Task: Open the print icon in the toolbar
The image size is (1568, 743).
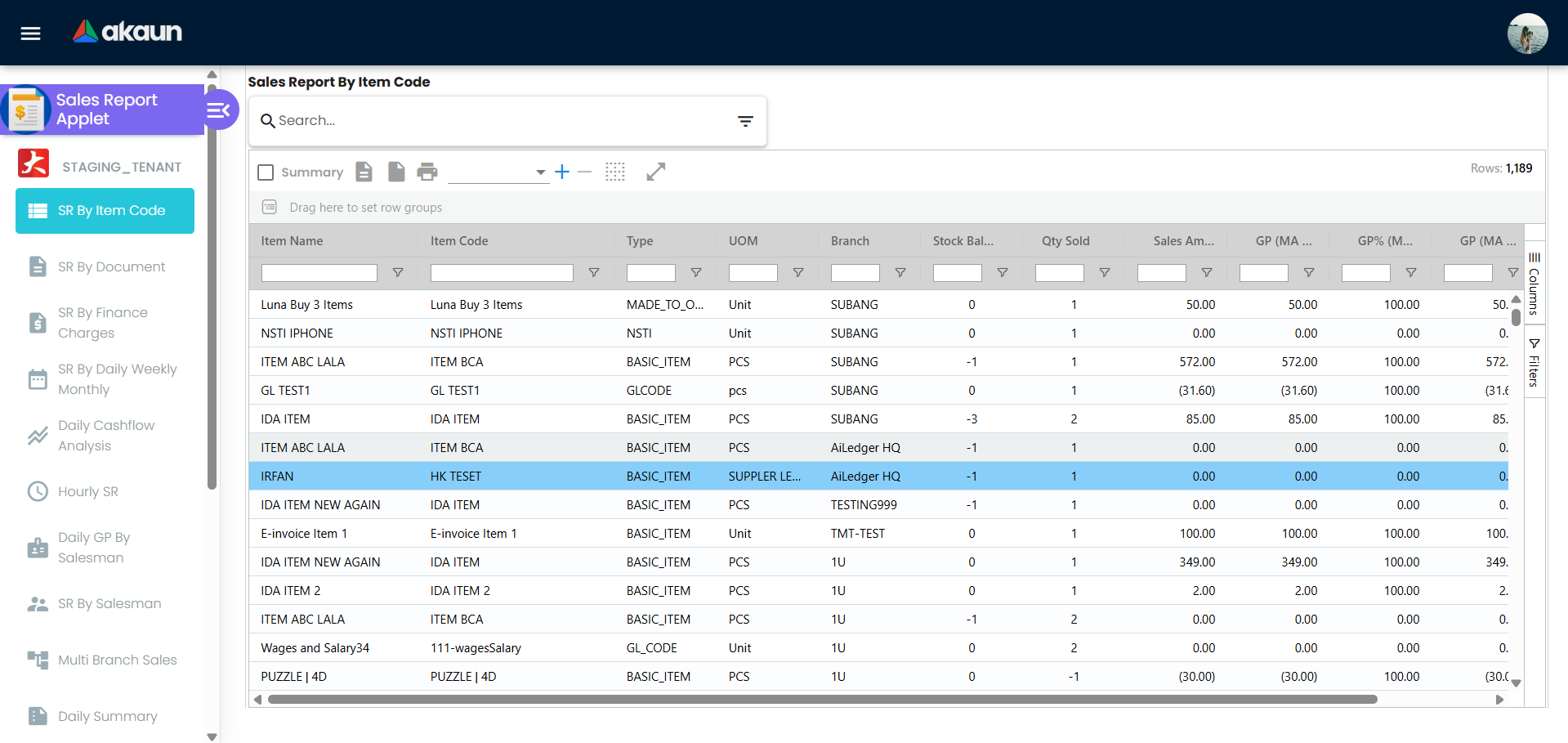Action: tap(427, 172)
